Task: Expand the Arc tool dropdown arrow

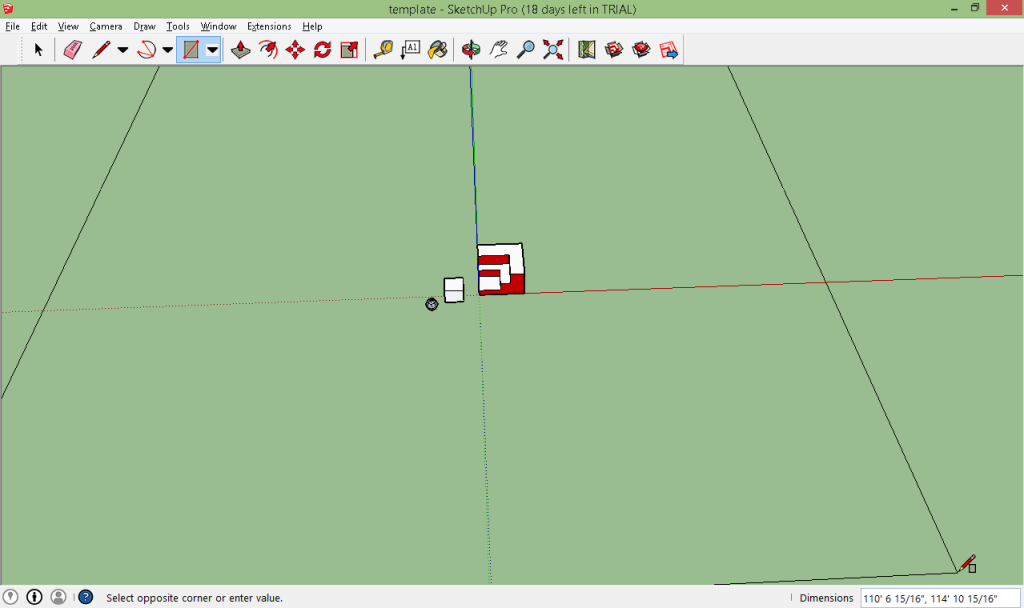Action: pyautogui.click(x=168, y=50)
